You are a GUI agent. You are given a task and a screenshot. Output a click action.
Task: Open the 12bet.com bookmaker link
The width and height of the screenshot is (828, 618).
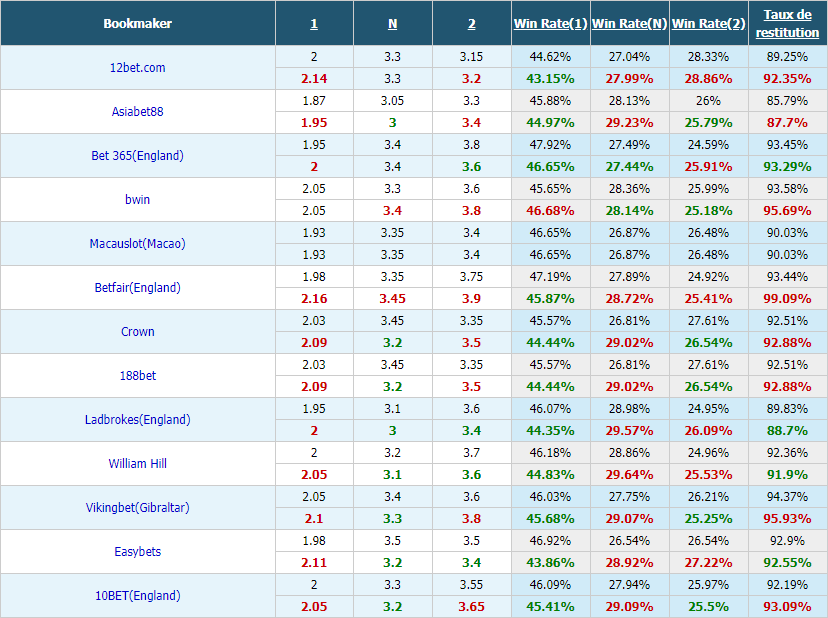[137, 68]
